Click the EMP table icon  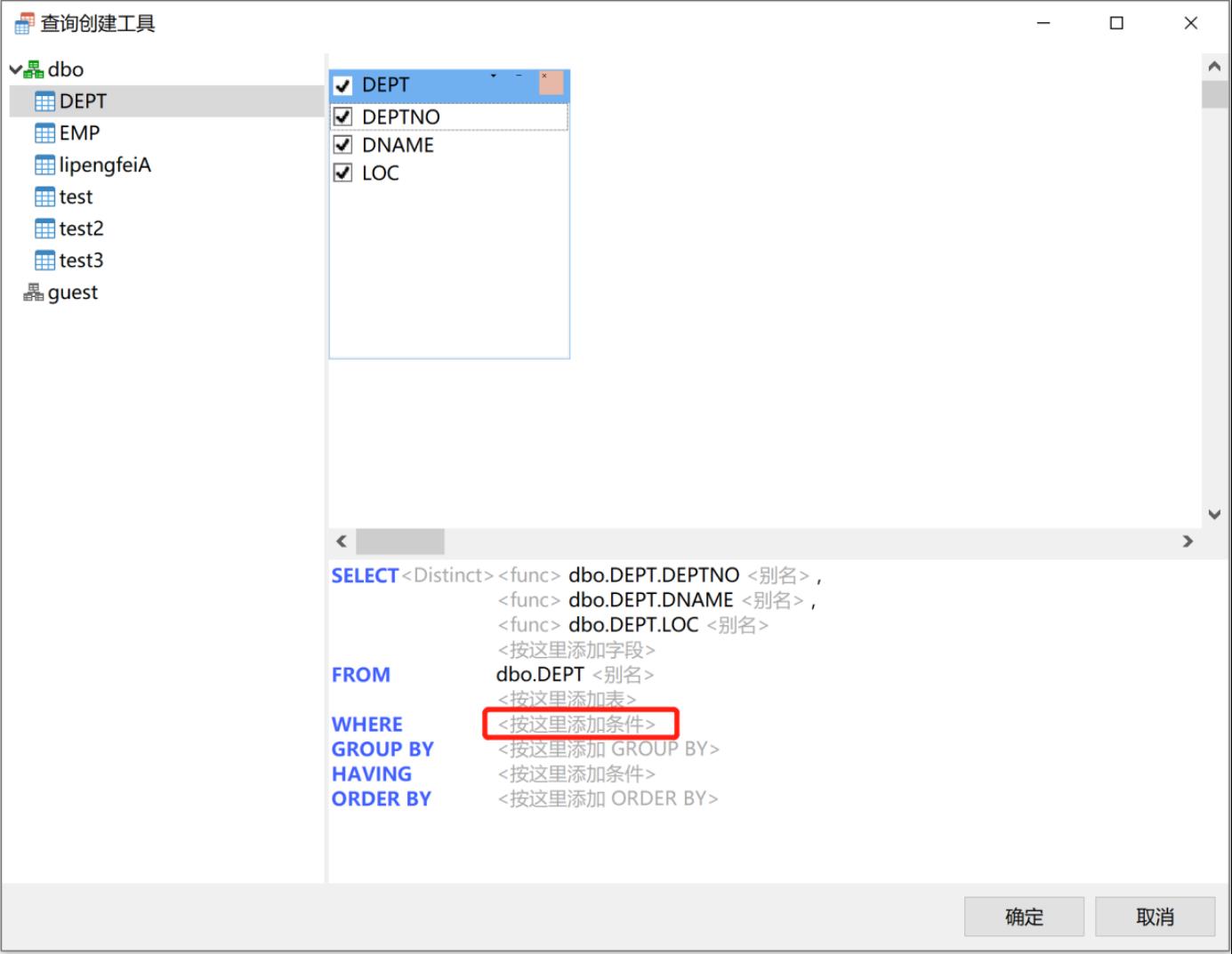[x=44, y=133]
